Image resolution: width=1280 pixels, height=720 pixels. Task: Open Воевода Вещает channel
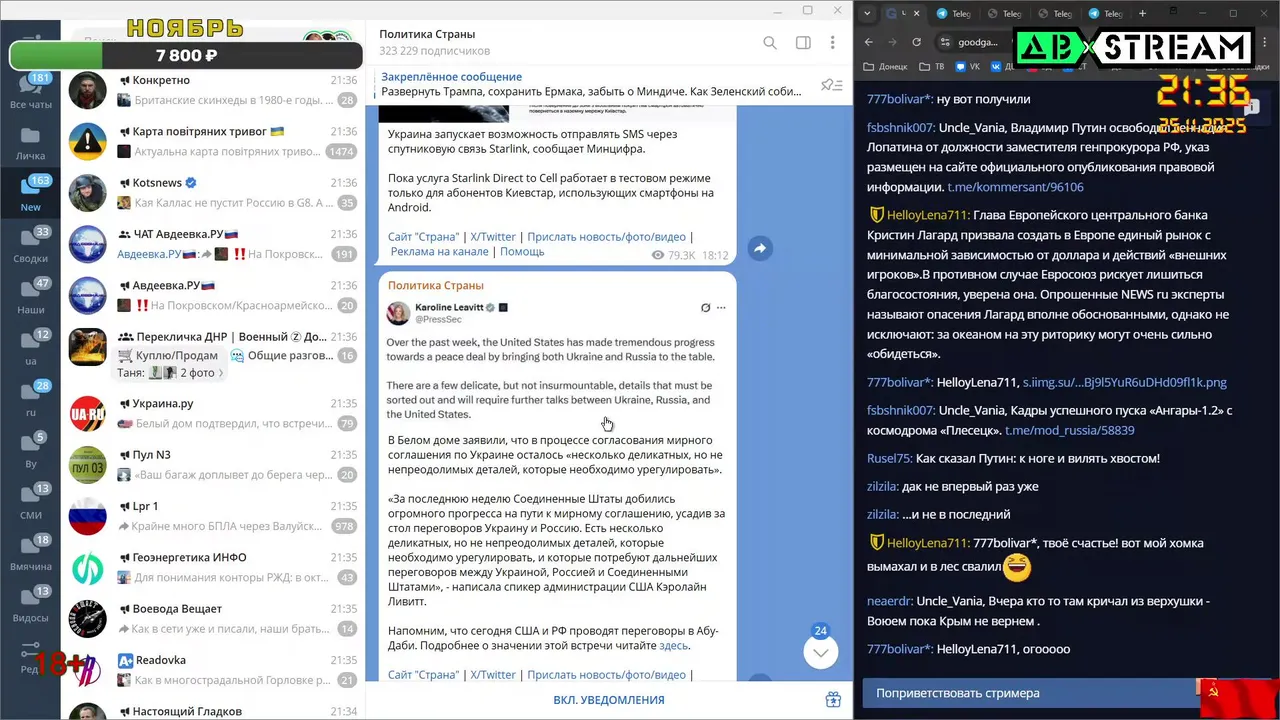click(x=212, y=619)
